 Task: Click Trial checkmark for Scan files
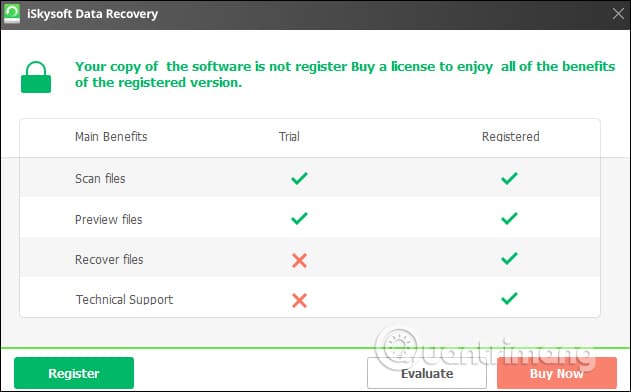[299, 178]
